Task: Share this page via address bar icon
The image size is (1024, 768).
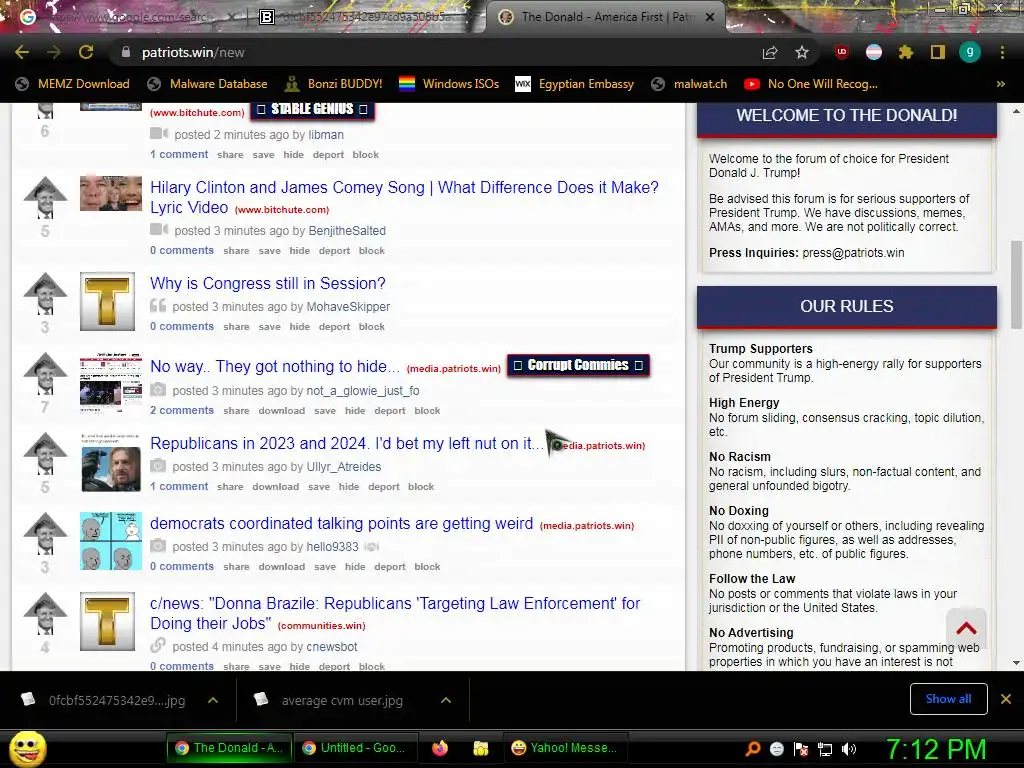Action: (770, 52)
